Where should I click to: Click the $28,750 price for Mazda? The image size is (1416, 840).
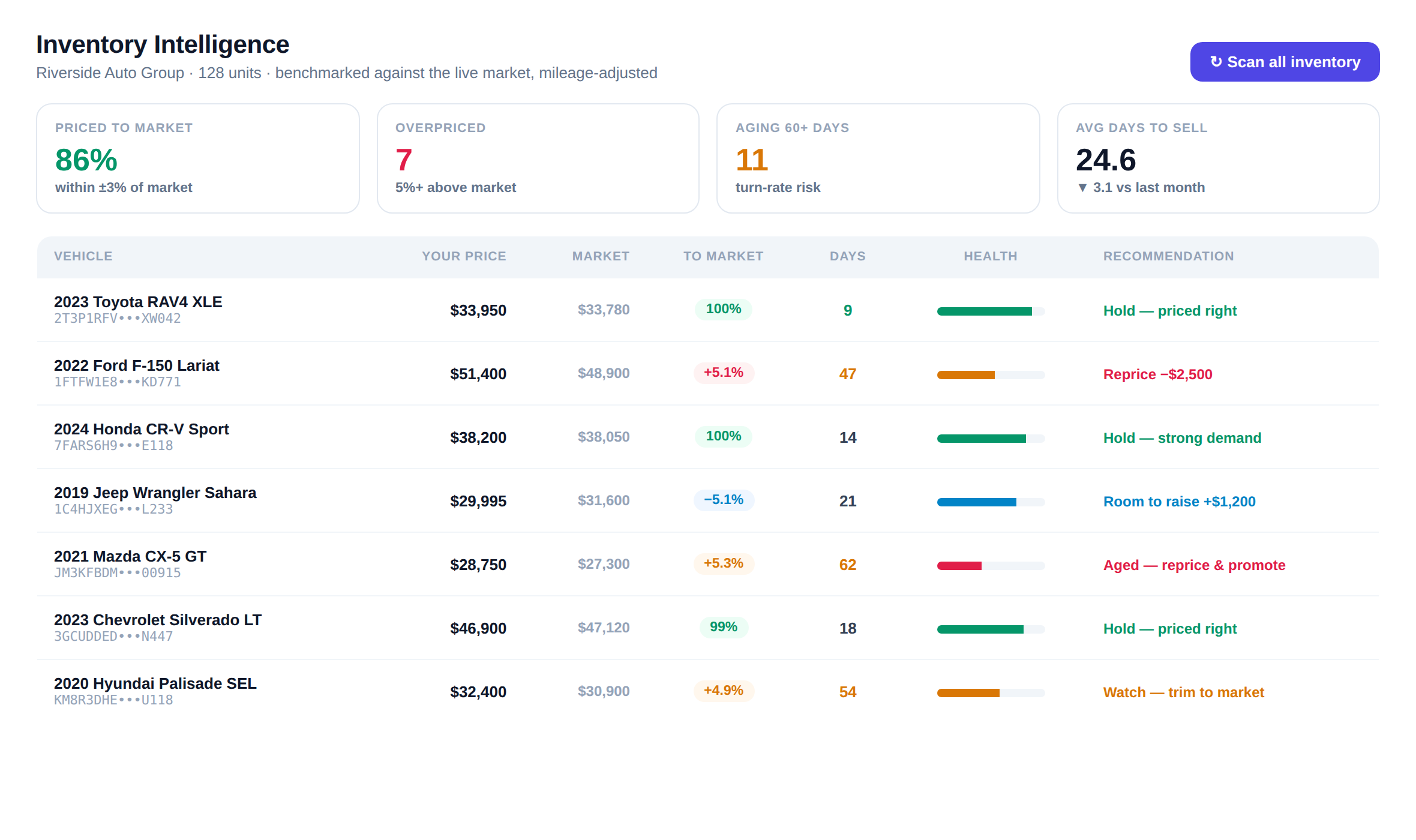pos(478,565)
